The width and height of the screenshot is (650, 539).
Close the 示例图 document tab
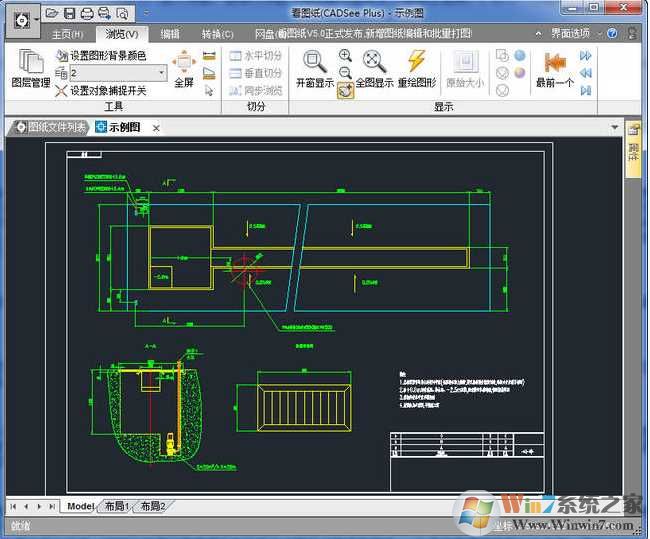154,128
